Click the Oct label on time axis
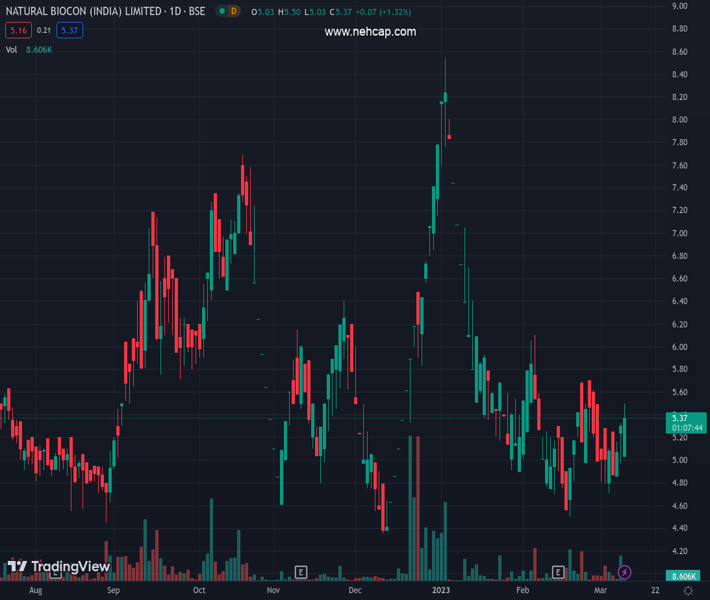Viewport: 710px width, 600px height. click(199, 591)
